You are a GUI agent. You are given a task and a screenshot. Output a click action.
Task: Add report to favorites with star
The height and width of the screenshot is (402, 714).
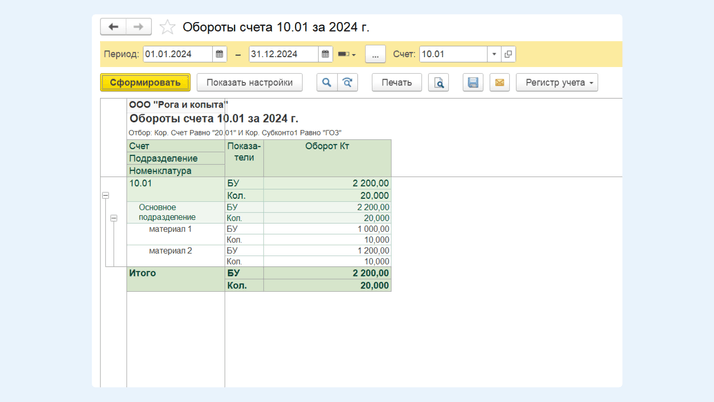[x=167, y=27]
